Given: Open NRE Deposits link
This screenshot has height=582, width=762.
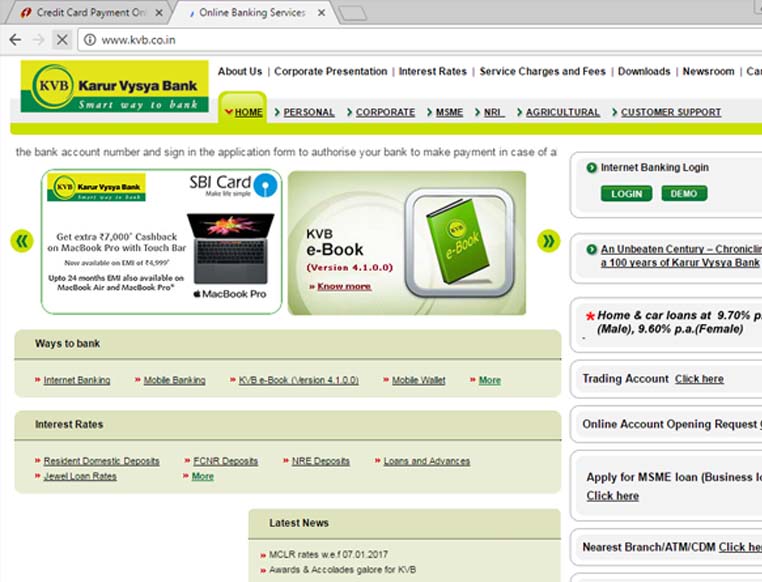Looking at the screenshot, I should (x=321, y=461).
